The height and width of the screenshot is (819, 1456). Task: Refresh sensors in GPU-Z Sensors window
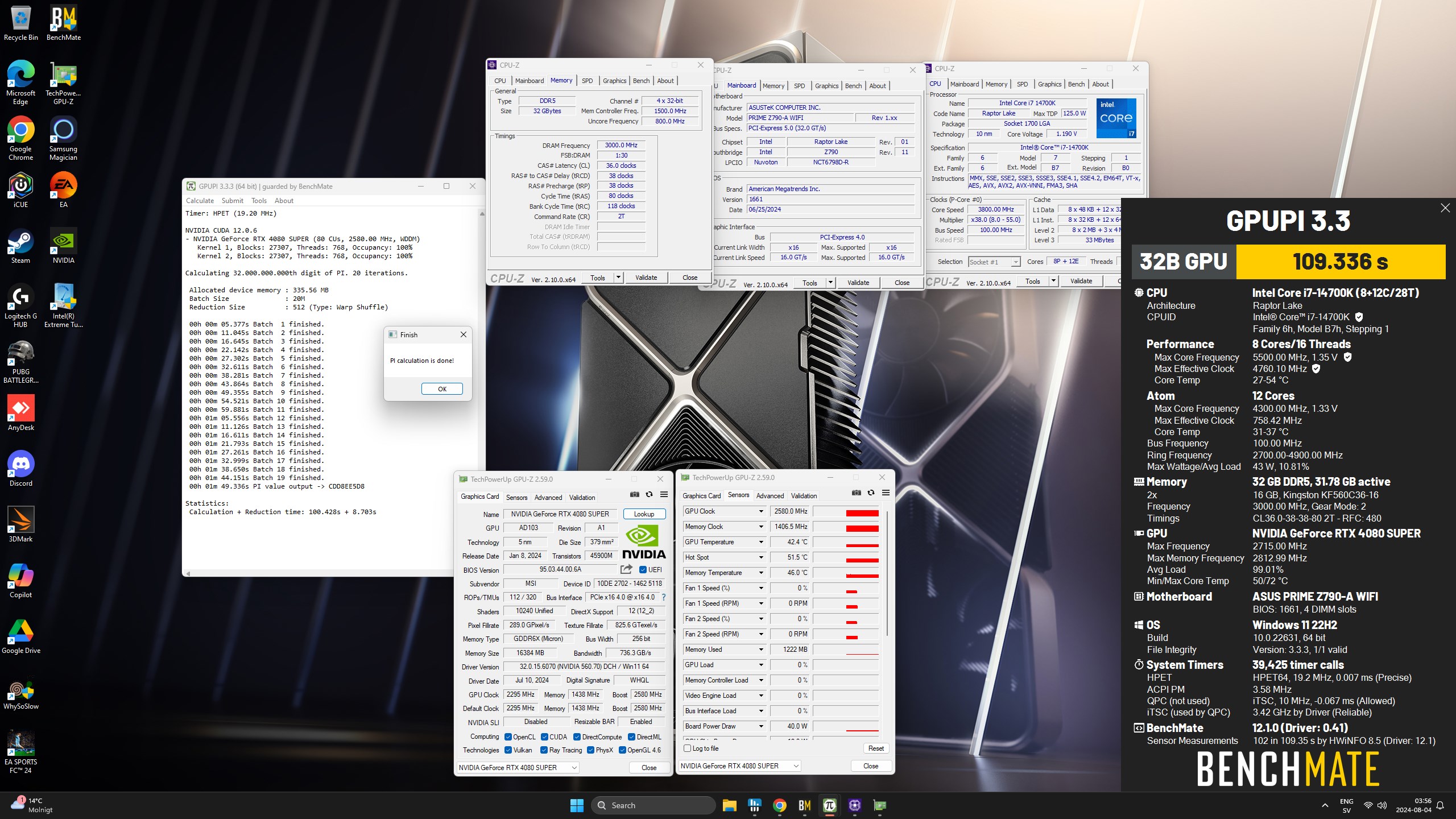[871, 493]
